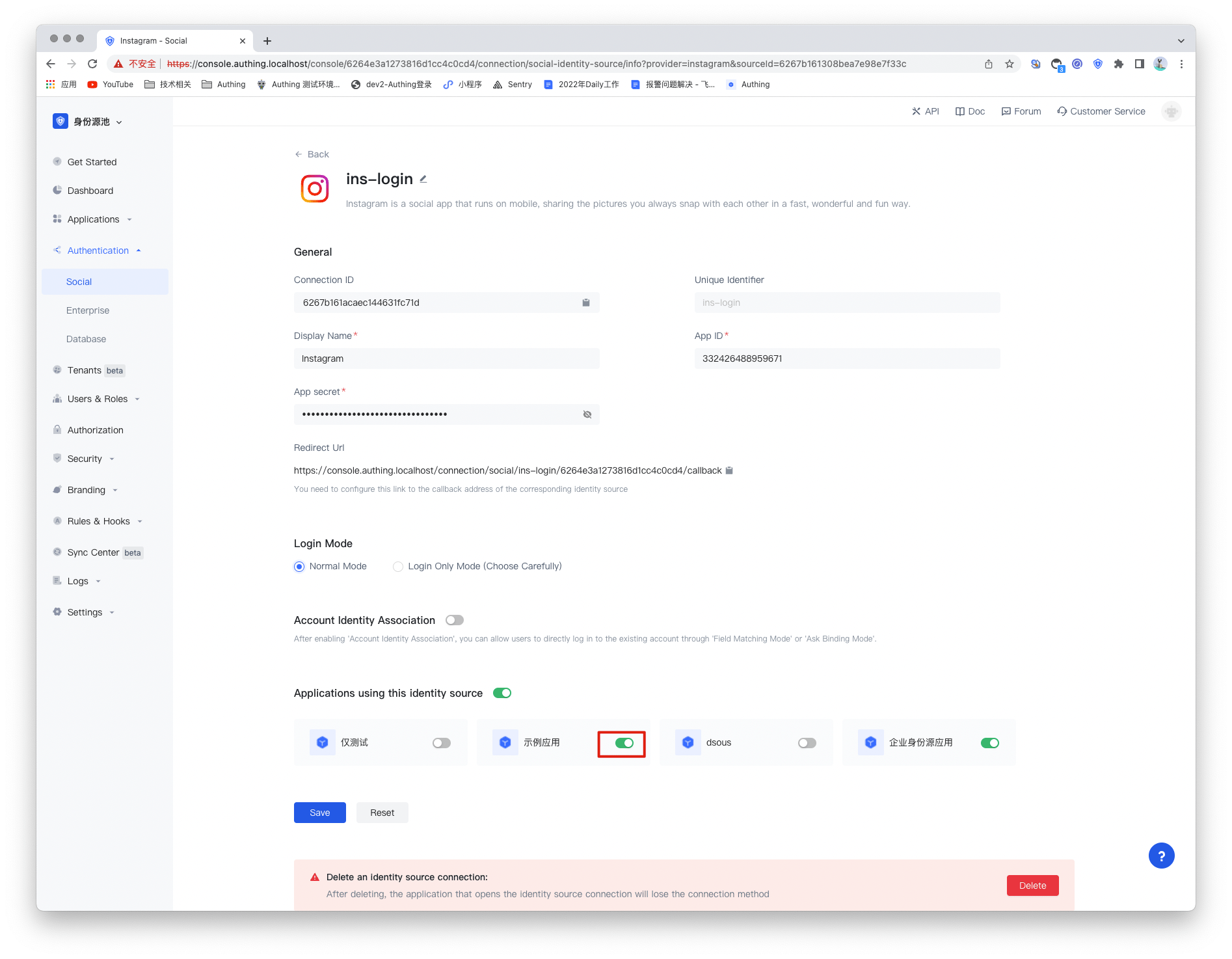The width and height of the screenshot is (1232, 959).
Task: Open the user avatar in top bar
Action: [x=1171, y=111]
